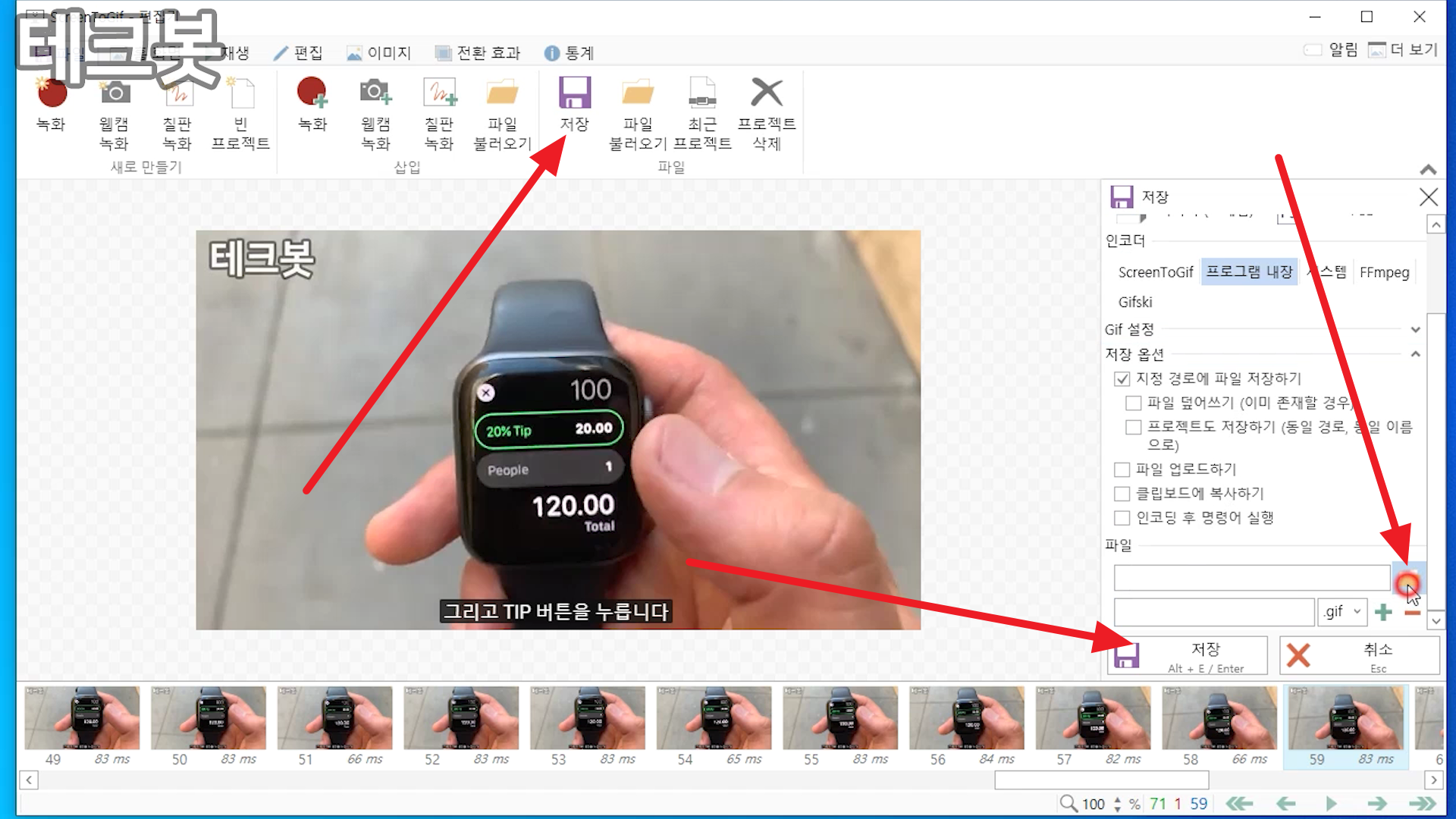The image size is (1456, 819).
Task: Click the green plus icon beside .gif
Action: (x=1383, y=612)
